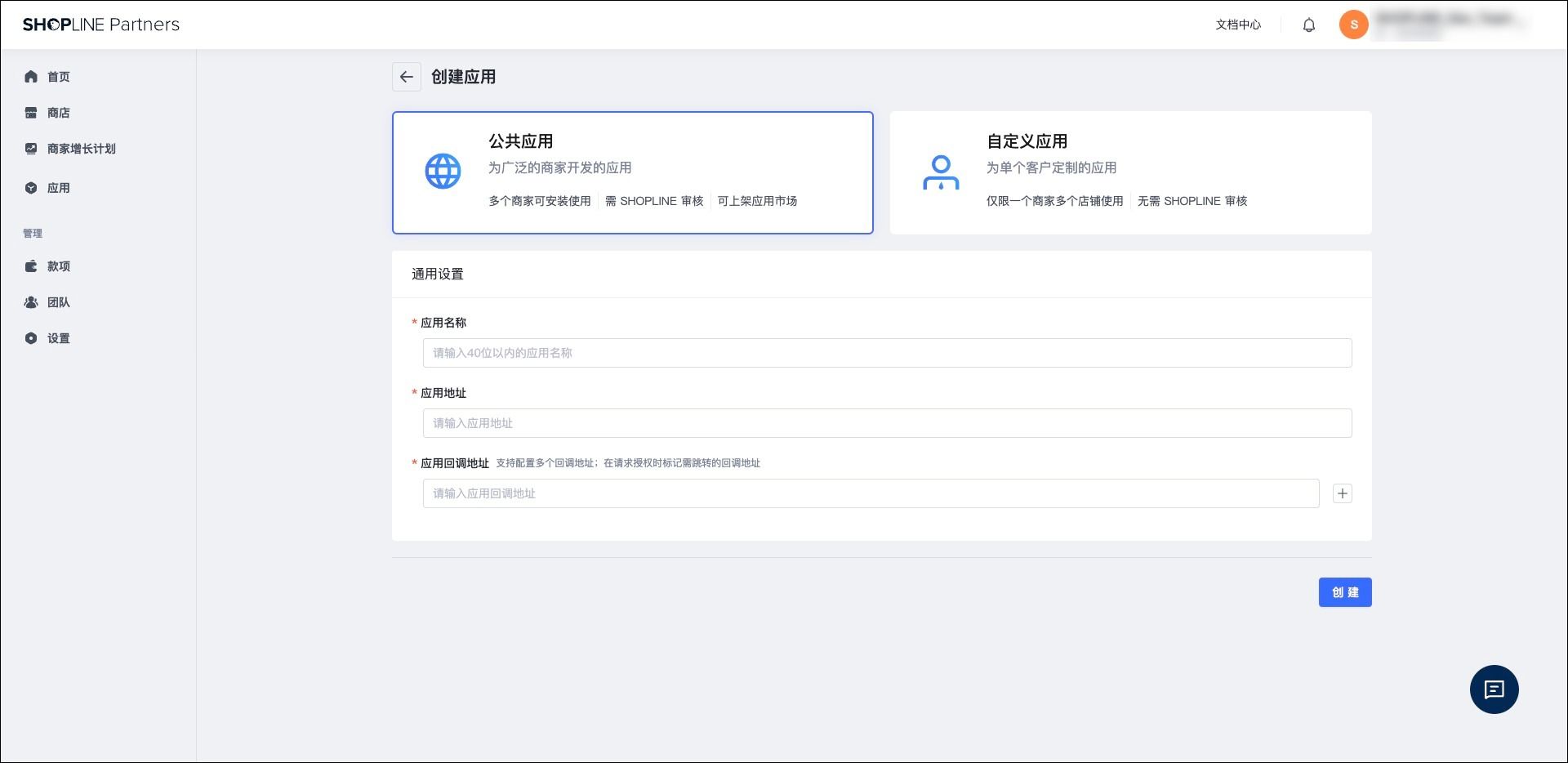Open the notification bell
Image resolution: width=1568 pixels, height=763 pixels.
[x=1308, y=25]
